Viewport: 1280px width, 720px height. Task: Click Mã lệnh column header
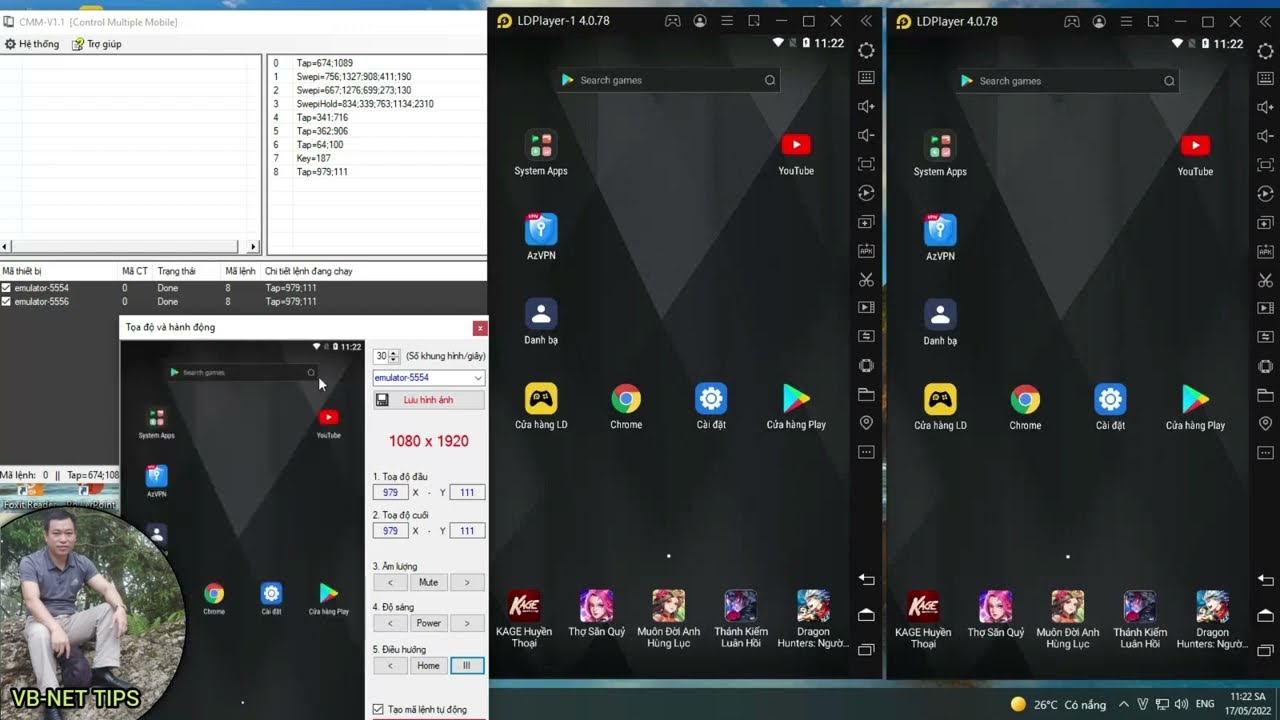240,271
